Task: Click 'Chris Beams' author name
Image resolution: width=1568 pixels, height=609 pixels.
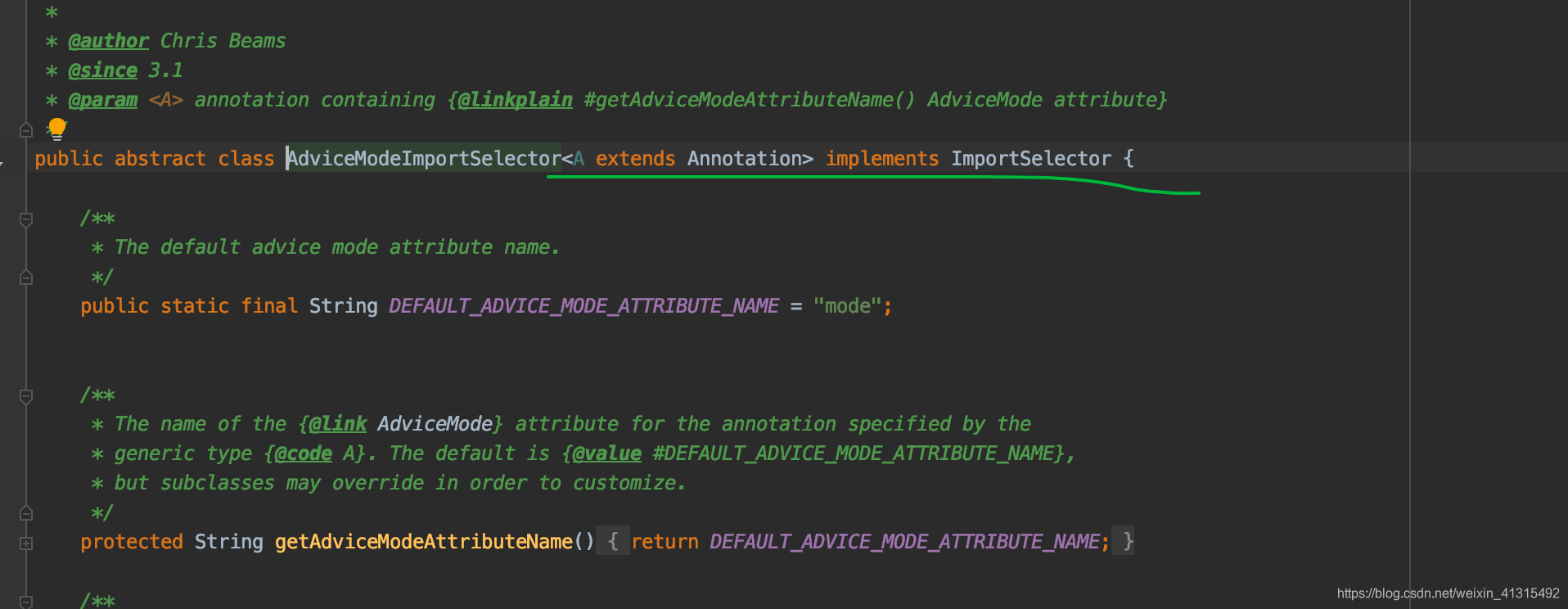Action: pos(223,41)
